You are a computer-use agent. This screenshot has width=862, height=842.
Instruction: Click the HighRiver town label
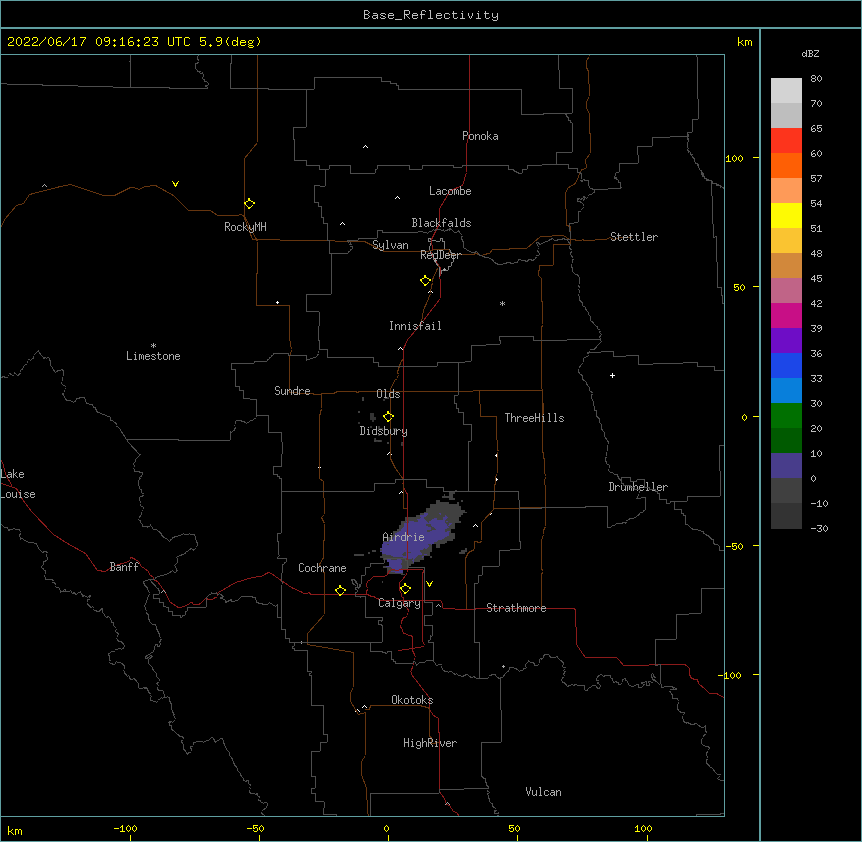430,743
